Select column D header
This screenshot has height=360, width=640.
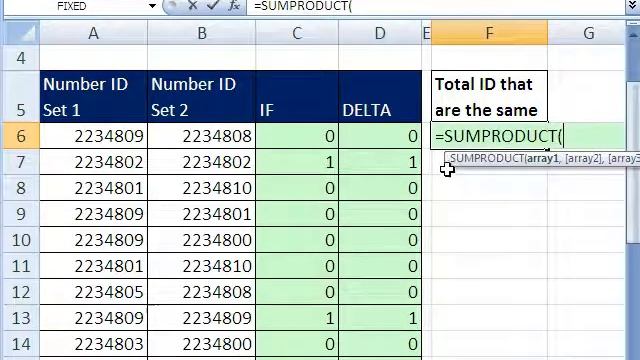pos(380,33)
